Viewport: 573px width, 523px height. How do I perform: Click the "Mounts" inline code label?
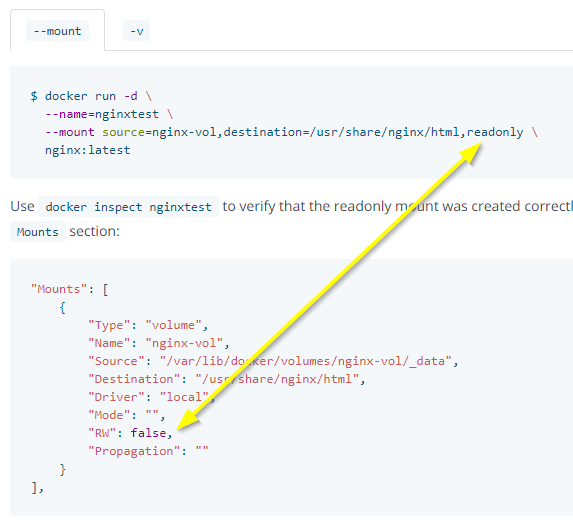pos(38,232)
